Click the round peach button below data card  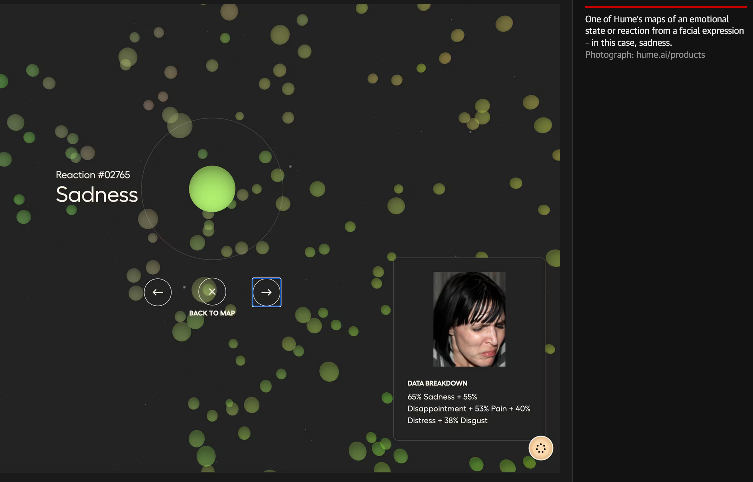541,448
